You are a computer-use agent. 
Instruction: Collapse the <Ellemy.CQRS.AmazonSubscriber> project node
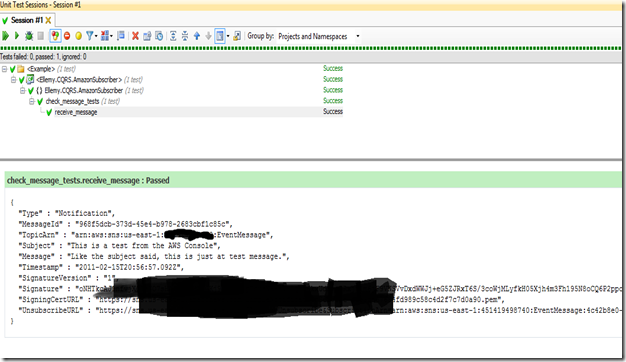click(x=14, y=80)
